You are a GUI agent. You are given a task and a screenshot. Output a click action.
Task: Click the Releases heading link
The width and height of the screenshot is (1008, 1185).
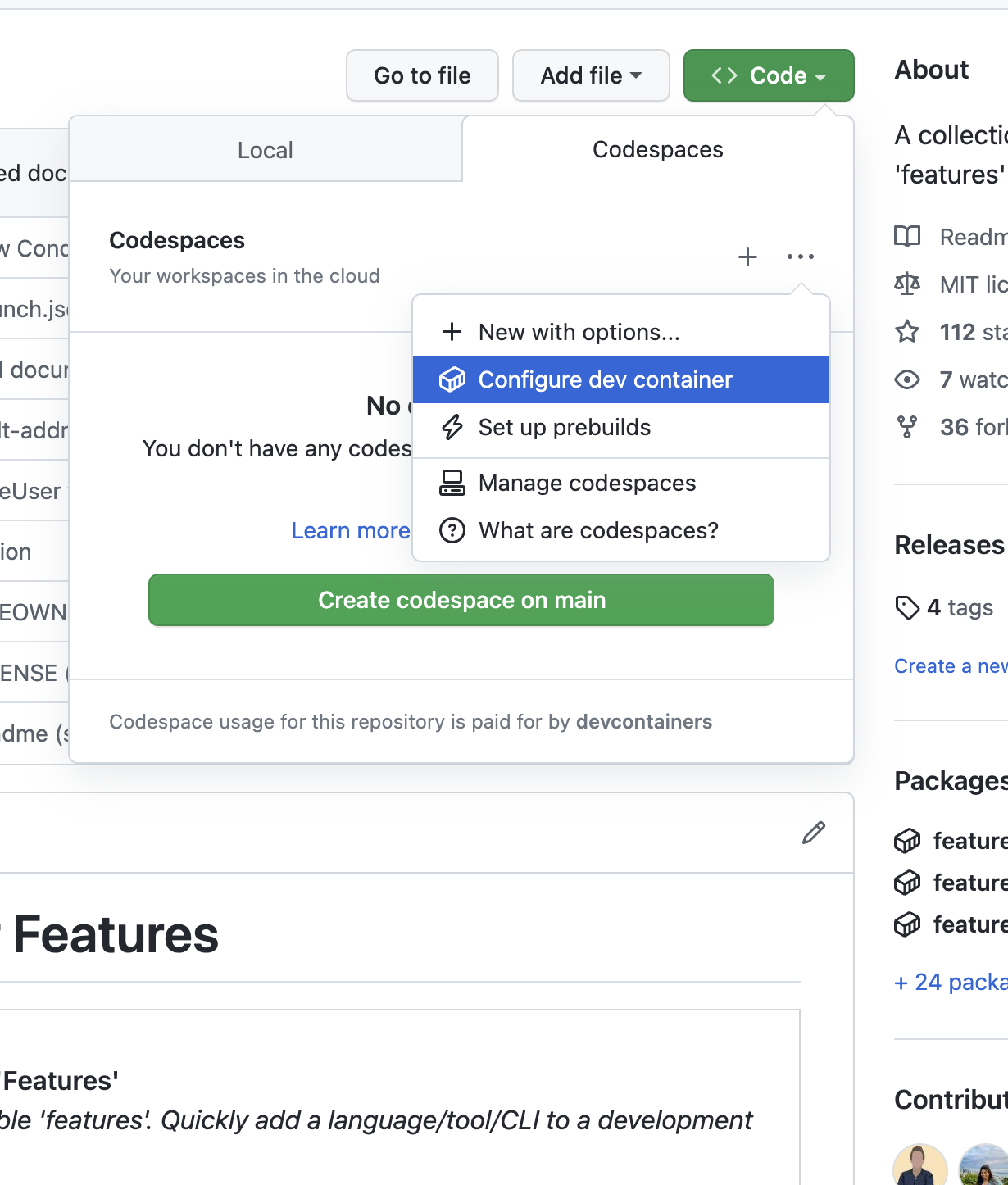[951, 545]
